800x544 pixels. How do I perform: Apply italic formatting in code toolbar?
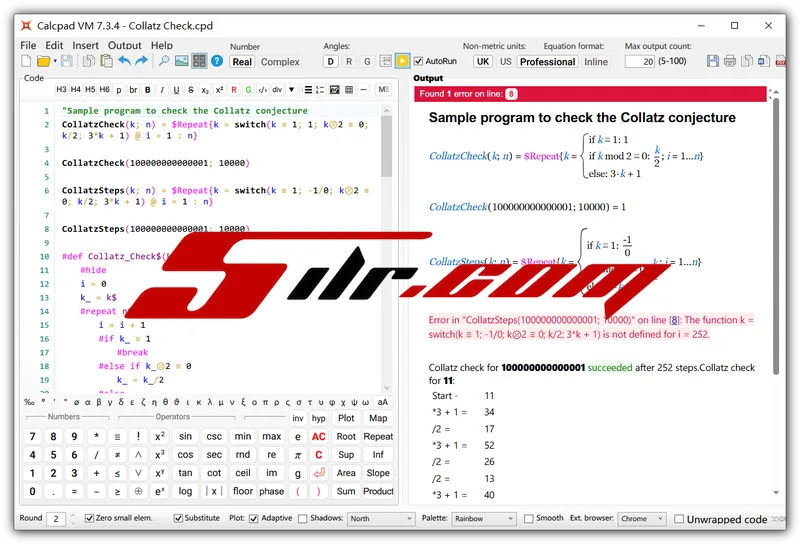coord(162,90)
